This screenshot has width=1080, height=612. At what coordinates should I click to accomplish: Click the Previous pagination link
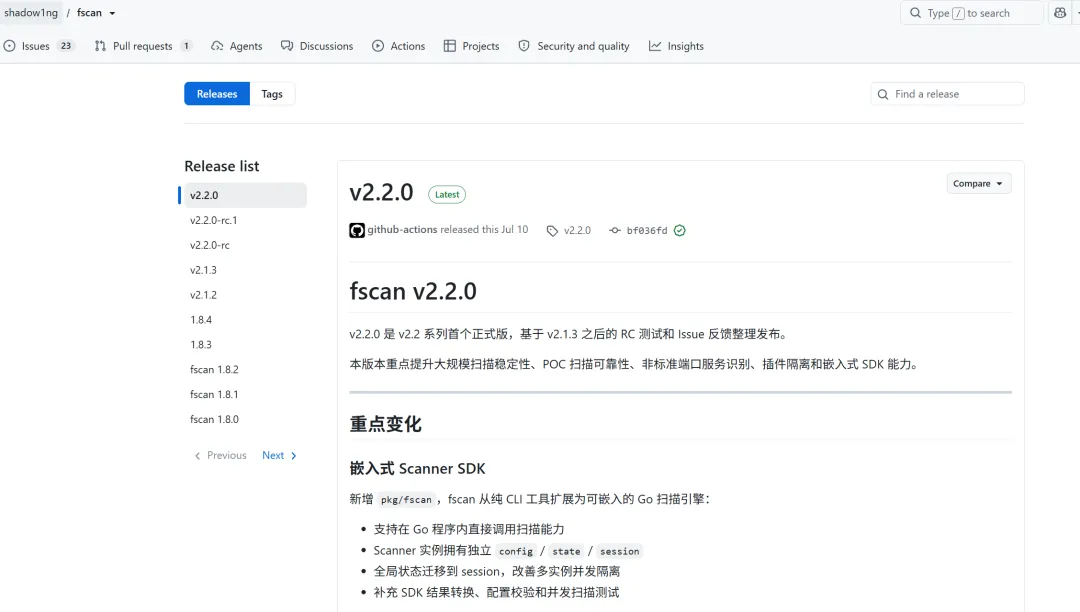tap(220, 455)
